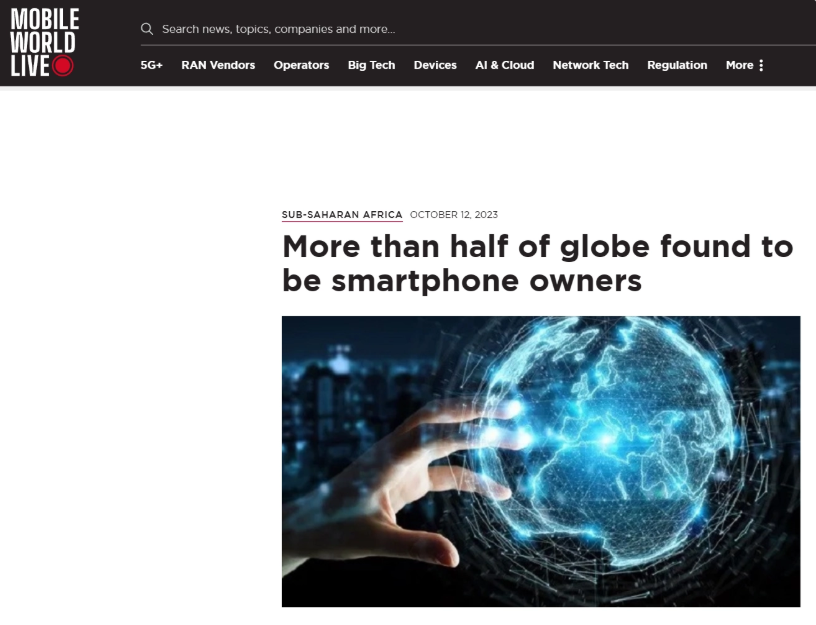Viewport: 816px width, 625px height.
Task: Open the Regulation section
Action: tap(677, 65)
